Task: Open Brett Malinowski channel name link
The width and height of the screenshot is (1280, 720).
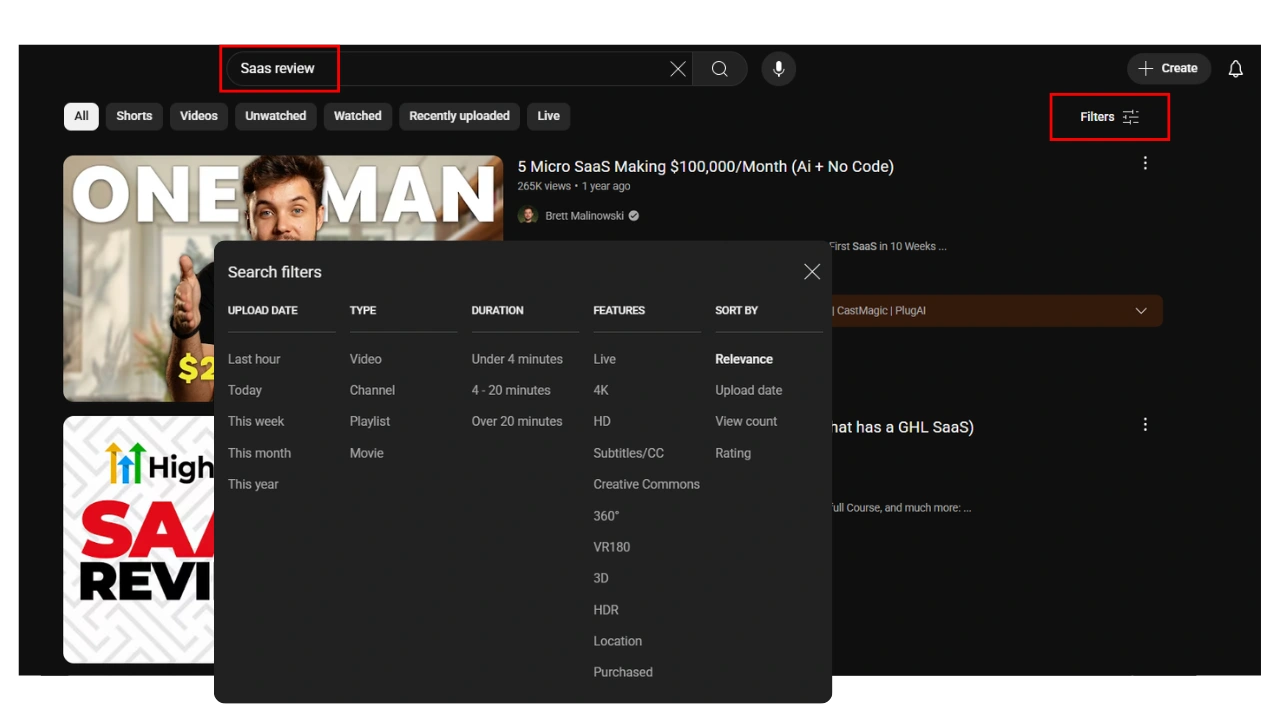Action: (584, 216)
